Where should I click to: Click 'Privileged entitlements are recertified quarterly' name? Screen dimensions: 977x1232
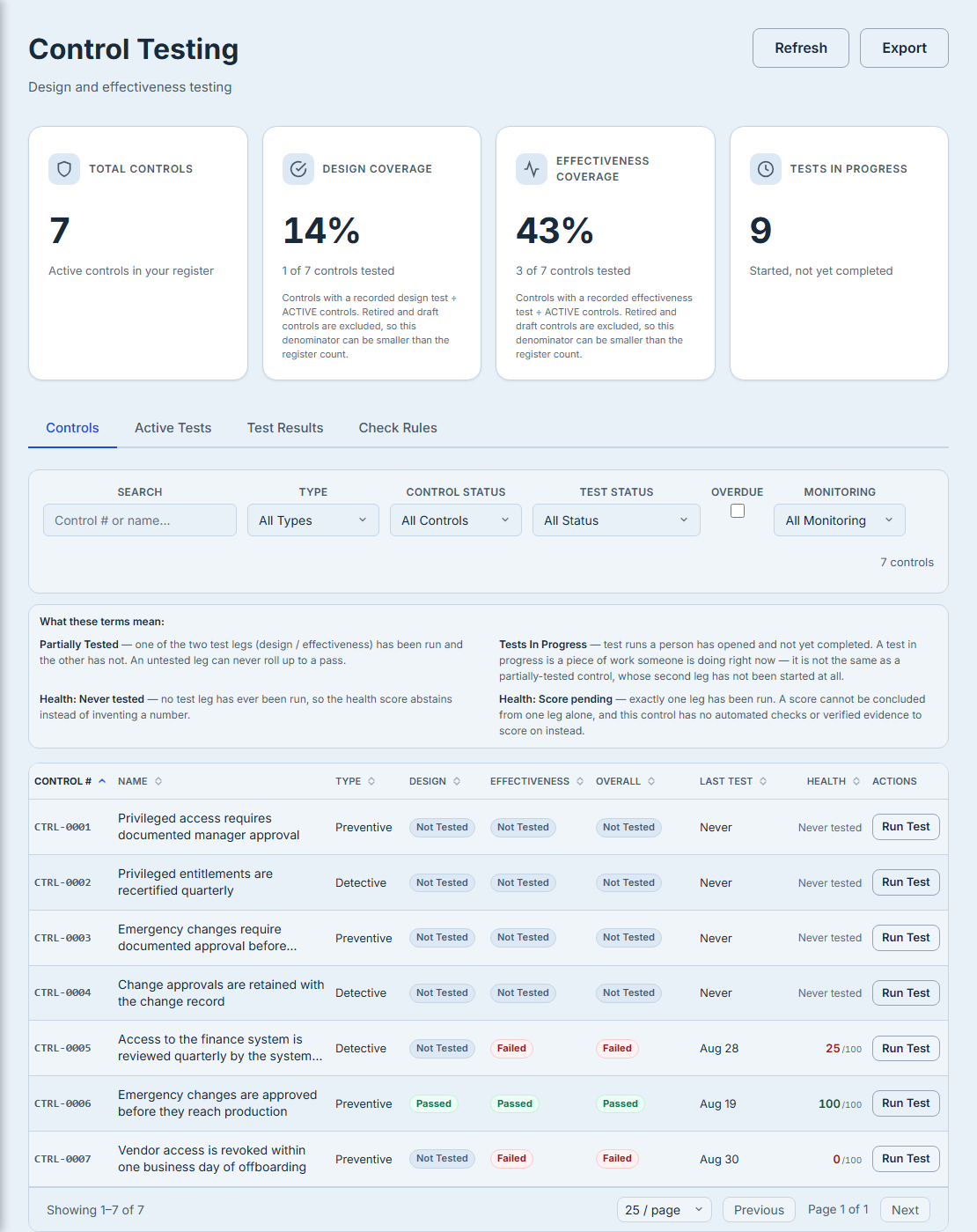[195, 882]
